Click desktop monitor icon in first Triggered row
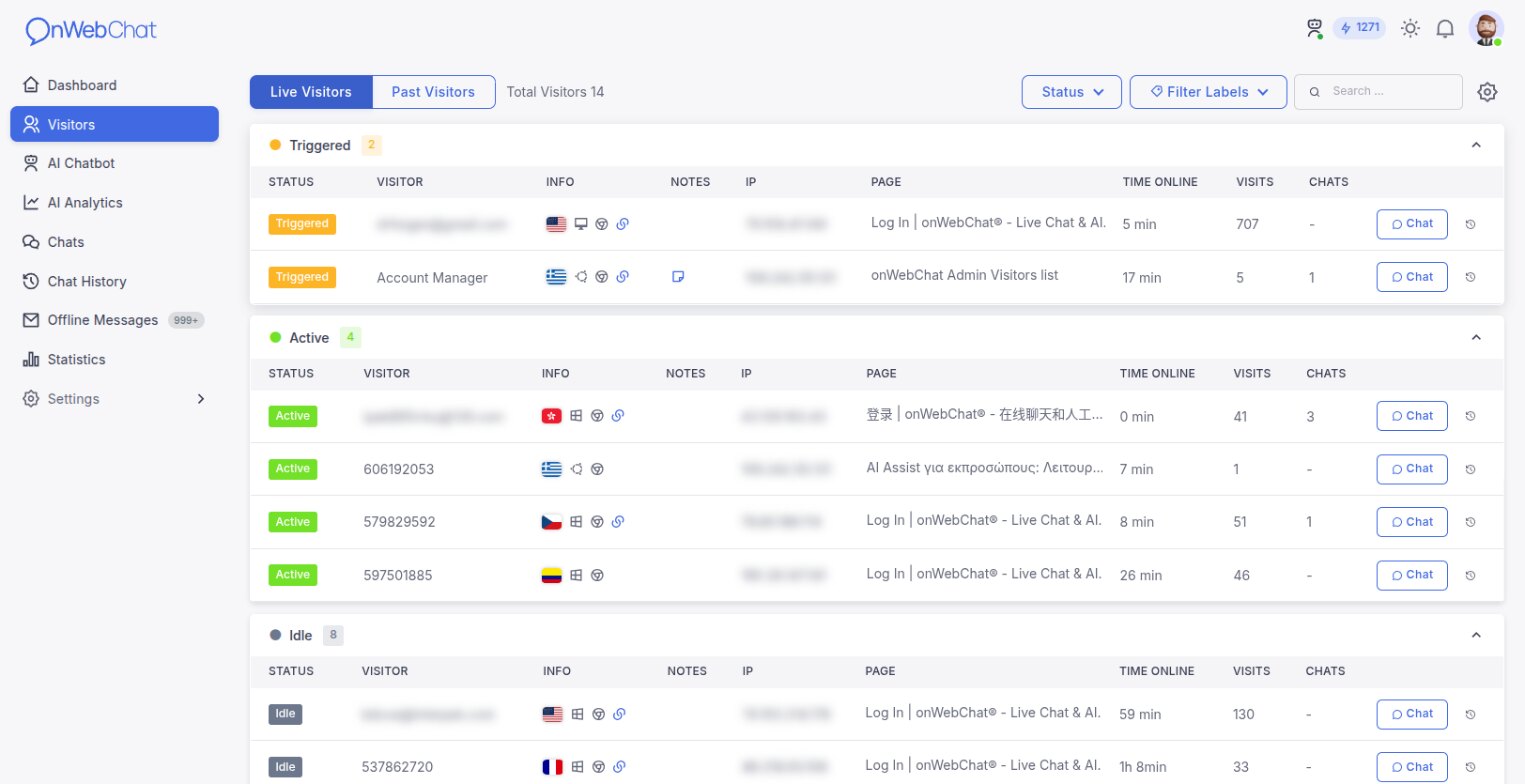 580,224
